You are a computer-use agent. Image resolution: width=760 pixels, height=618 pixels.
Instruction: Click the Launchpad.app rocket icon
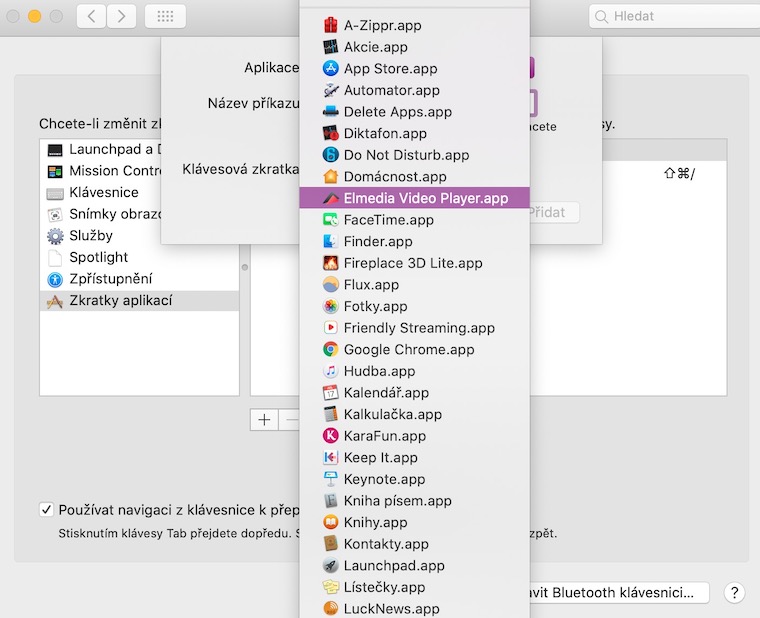[331, 565]
